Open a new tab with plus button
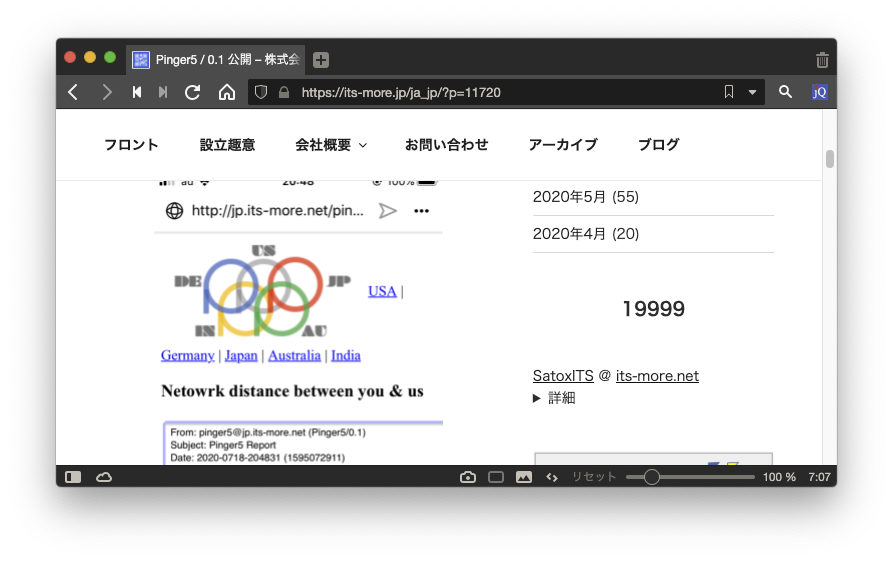893x561 pixels. [321, 60]
